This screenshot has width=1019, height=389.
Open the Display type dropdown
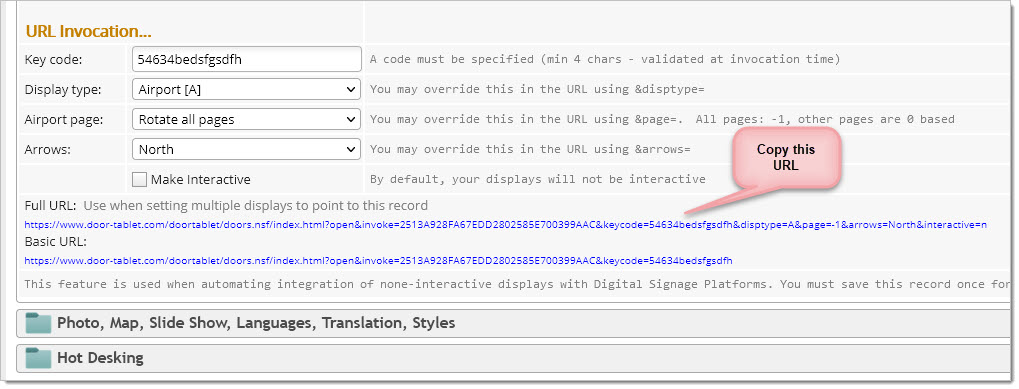click(246, 90)
